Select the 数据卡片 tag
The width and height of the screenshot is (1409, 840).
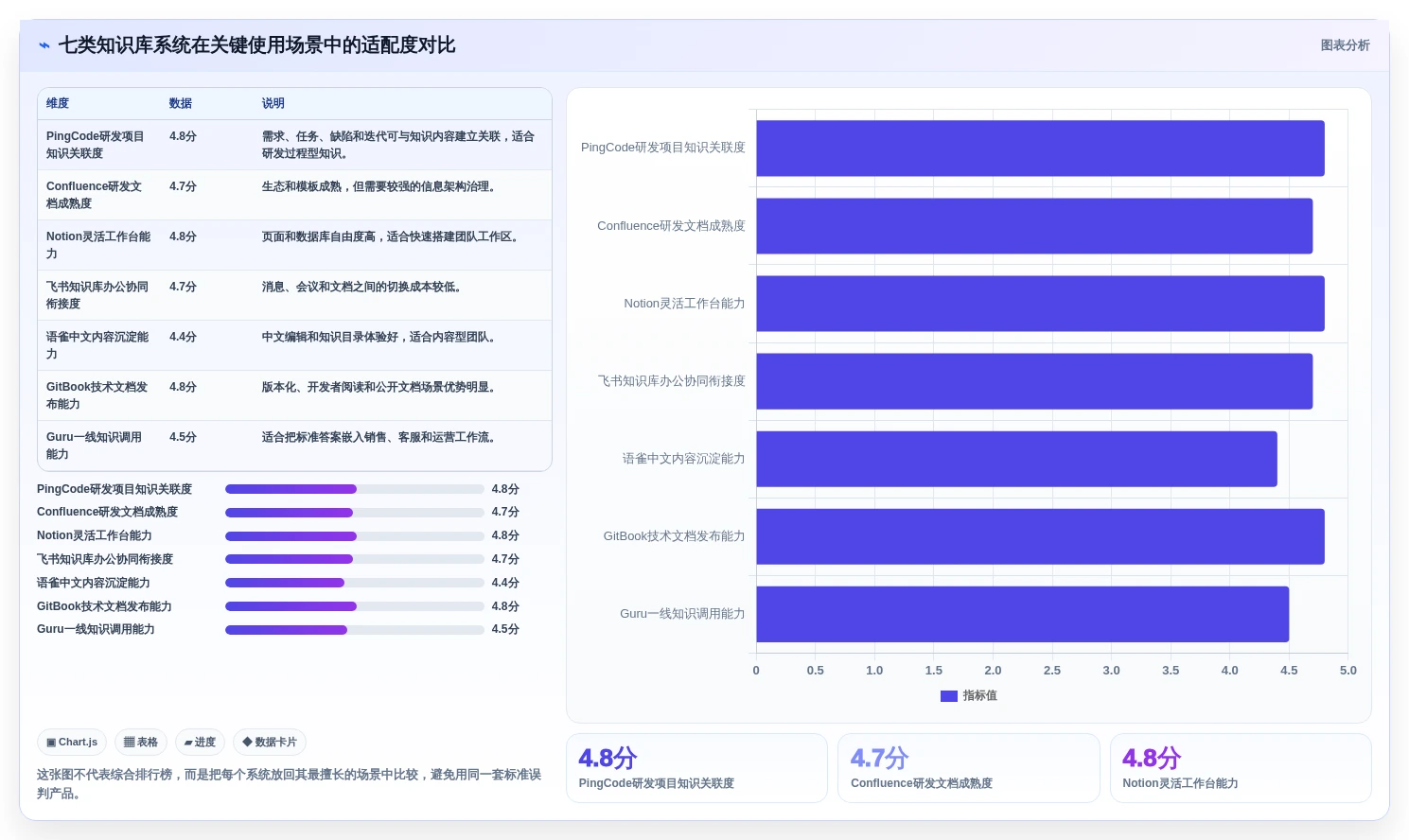(x=270, y=743)
